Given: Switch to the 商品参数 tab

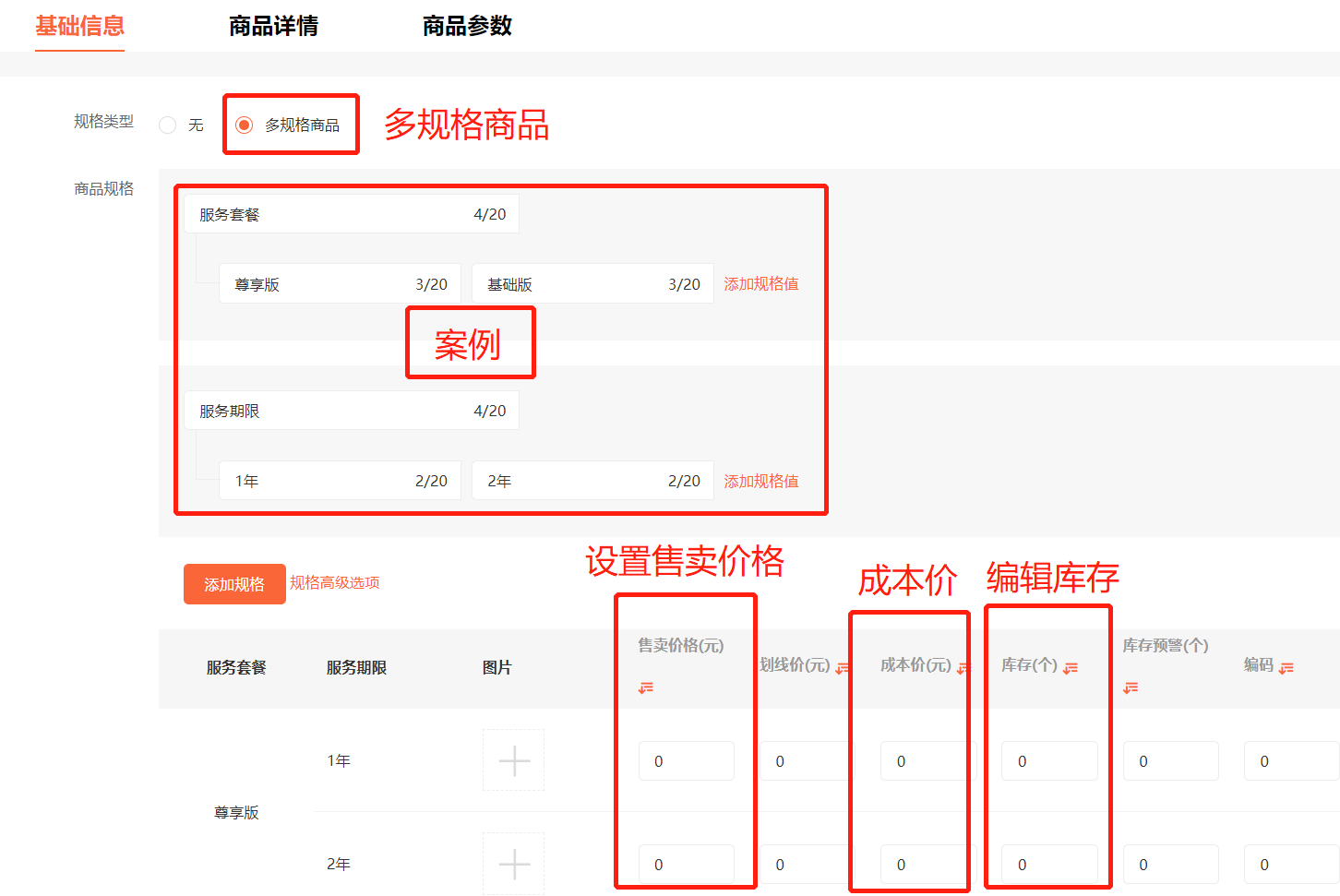Looking at the screenshot, I should [467, 26].
